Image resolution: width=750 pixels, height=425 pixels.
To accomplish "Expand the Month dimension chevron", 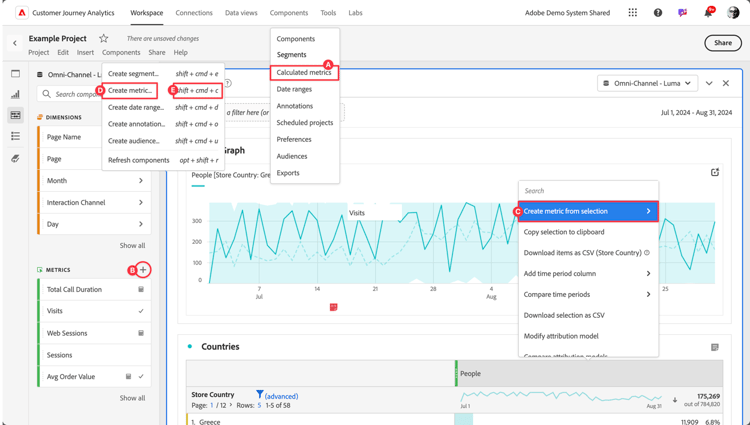I will pos(141,181).
